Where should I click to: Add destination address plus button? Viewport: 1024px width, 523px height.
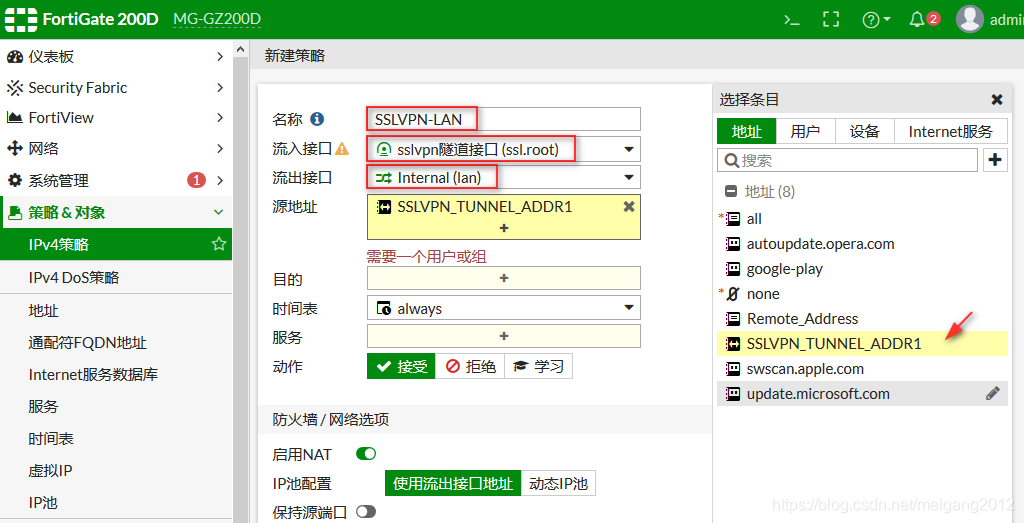click(504, 278)
